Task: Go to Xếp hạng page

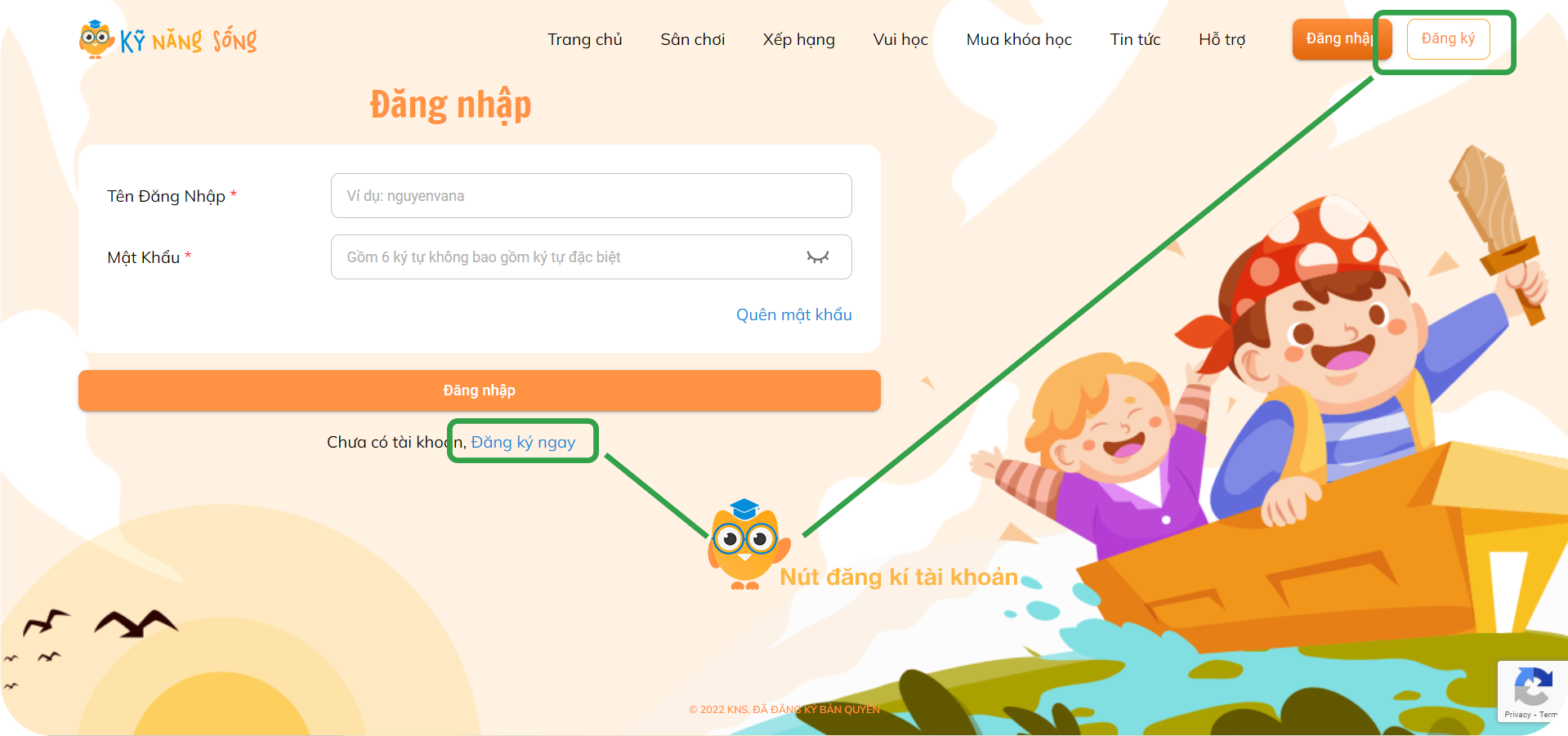Action: point(798,39)
